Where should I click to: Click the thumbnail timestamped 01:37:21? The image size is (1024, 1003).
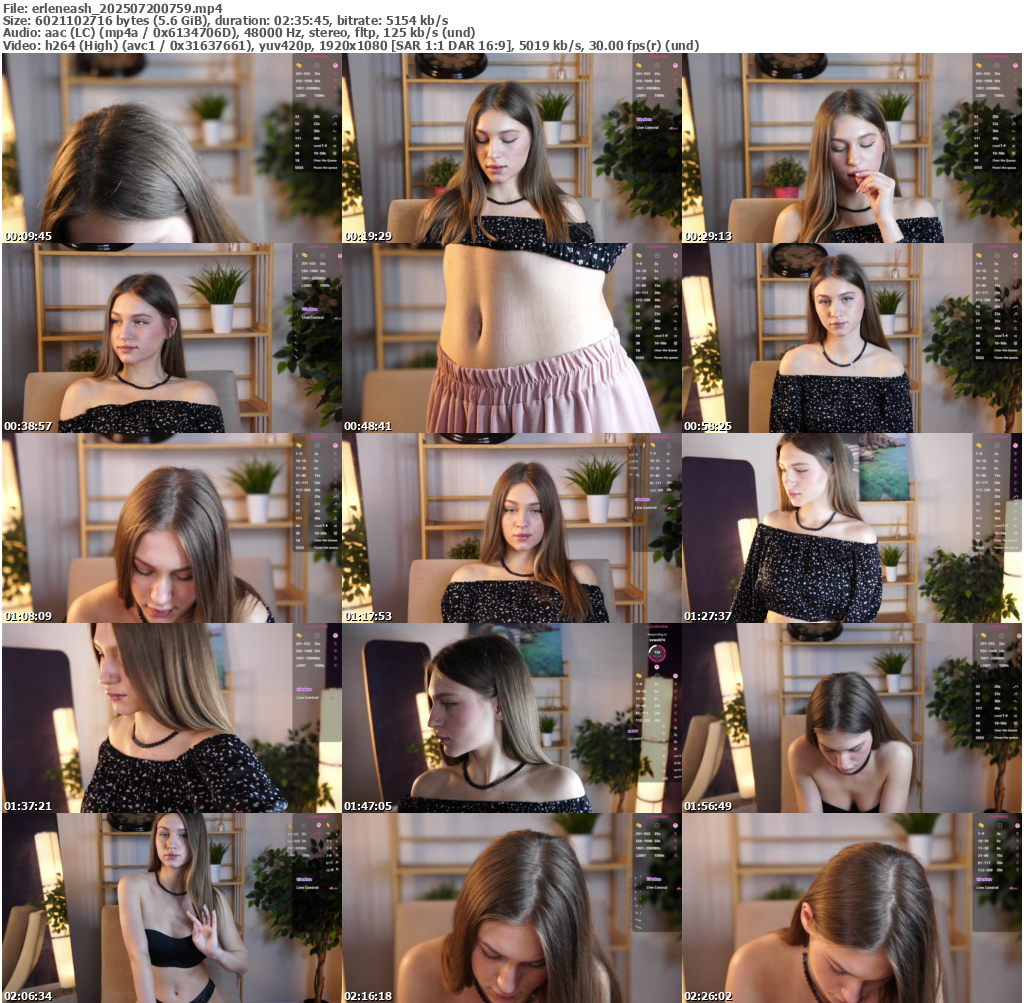tap(172, 718)
